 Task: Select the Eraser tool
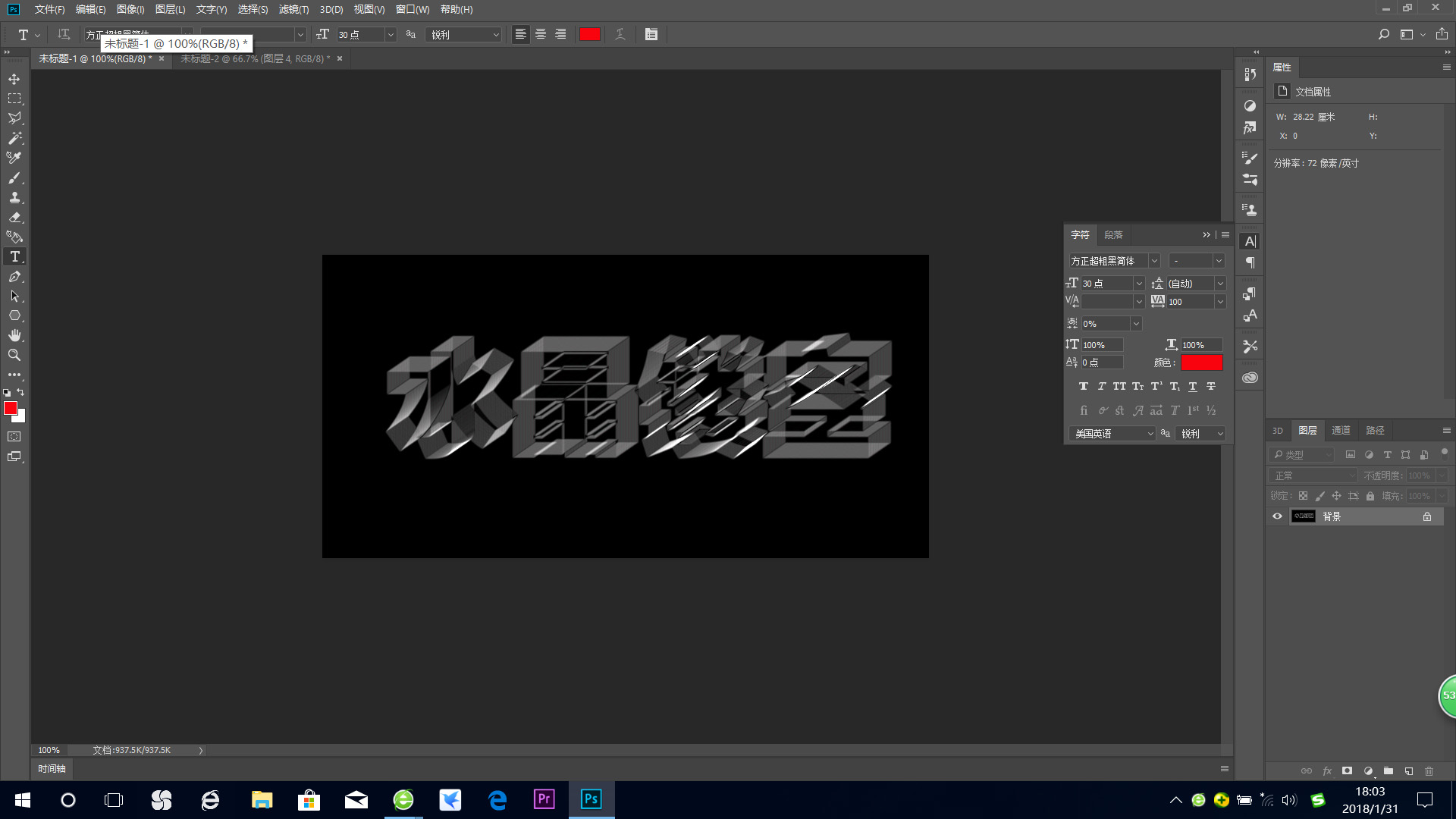[14, 217]
